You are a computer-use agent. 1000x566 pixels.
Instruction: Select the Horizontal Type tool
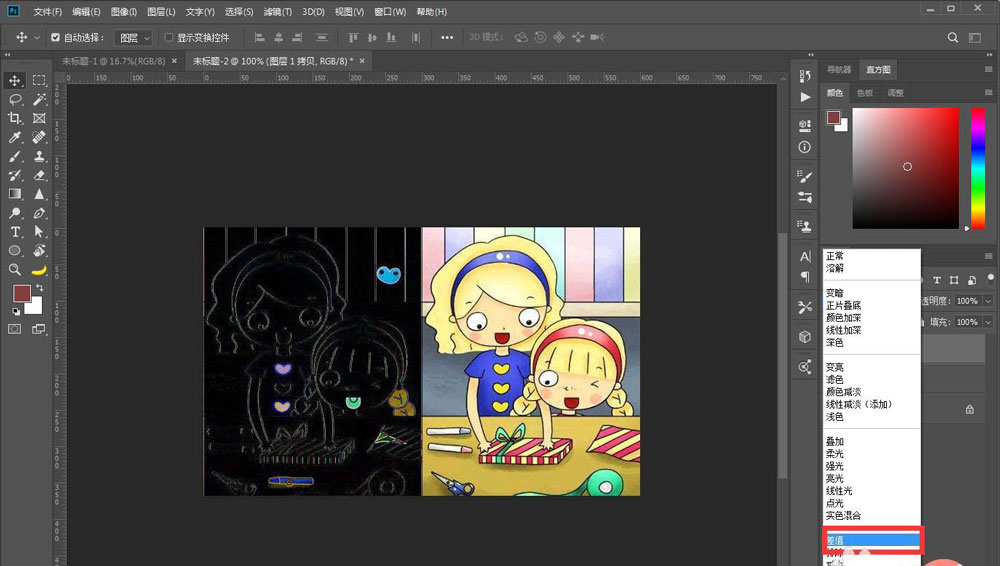click(x=15, y=232)
